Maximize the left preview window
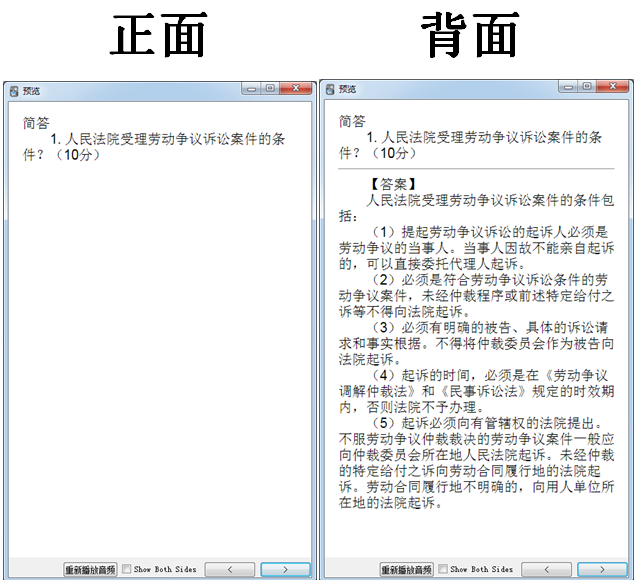 [270, 89]
